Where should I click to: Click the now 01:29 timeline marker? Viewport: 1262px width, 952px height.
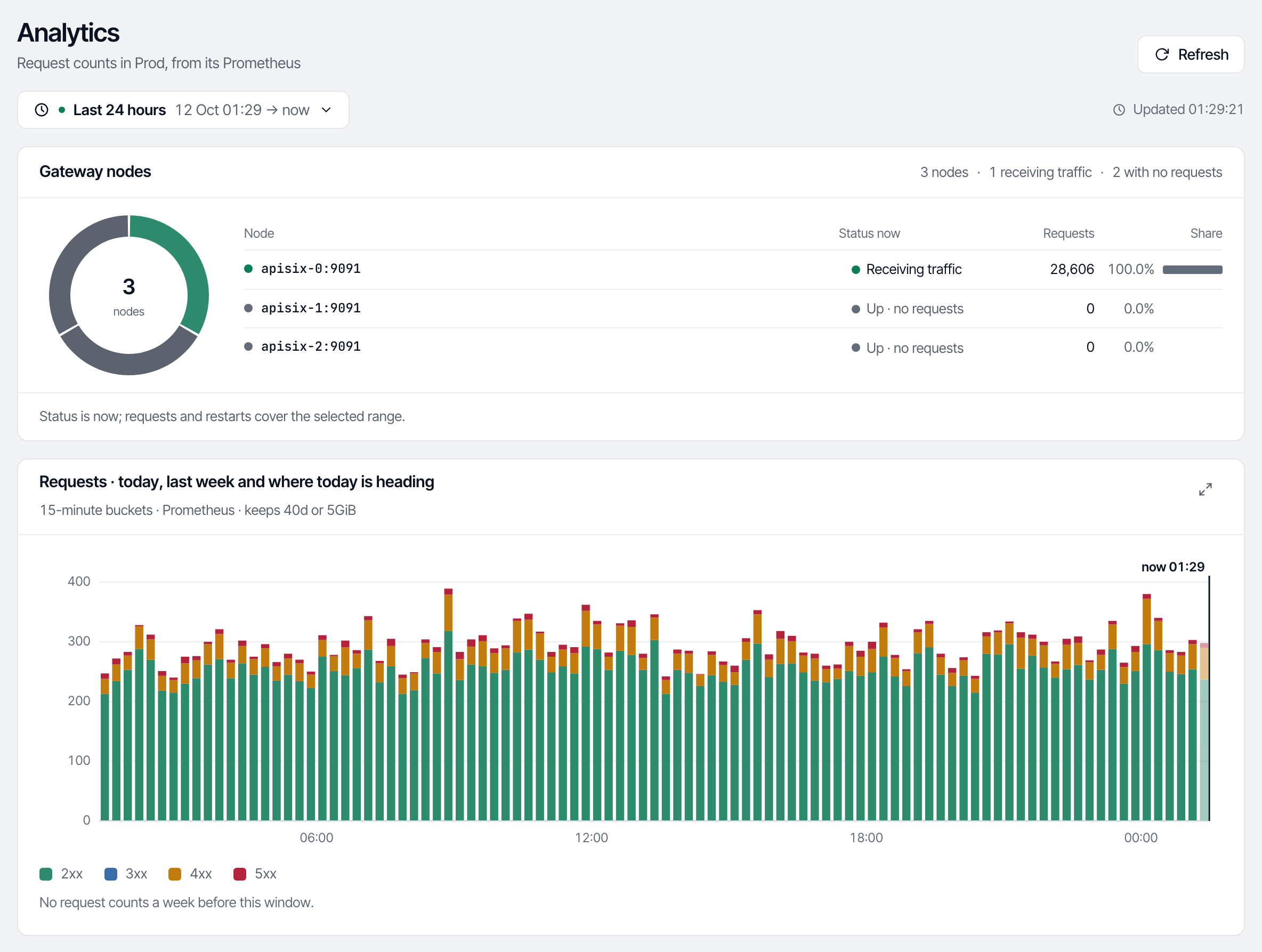pyautogui.click(x=1172, y=567)
